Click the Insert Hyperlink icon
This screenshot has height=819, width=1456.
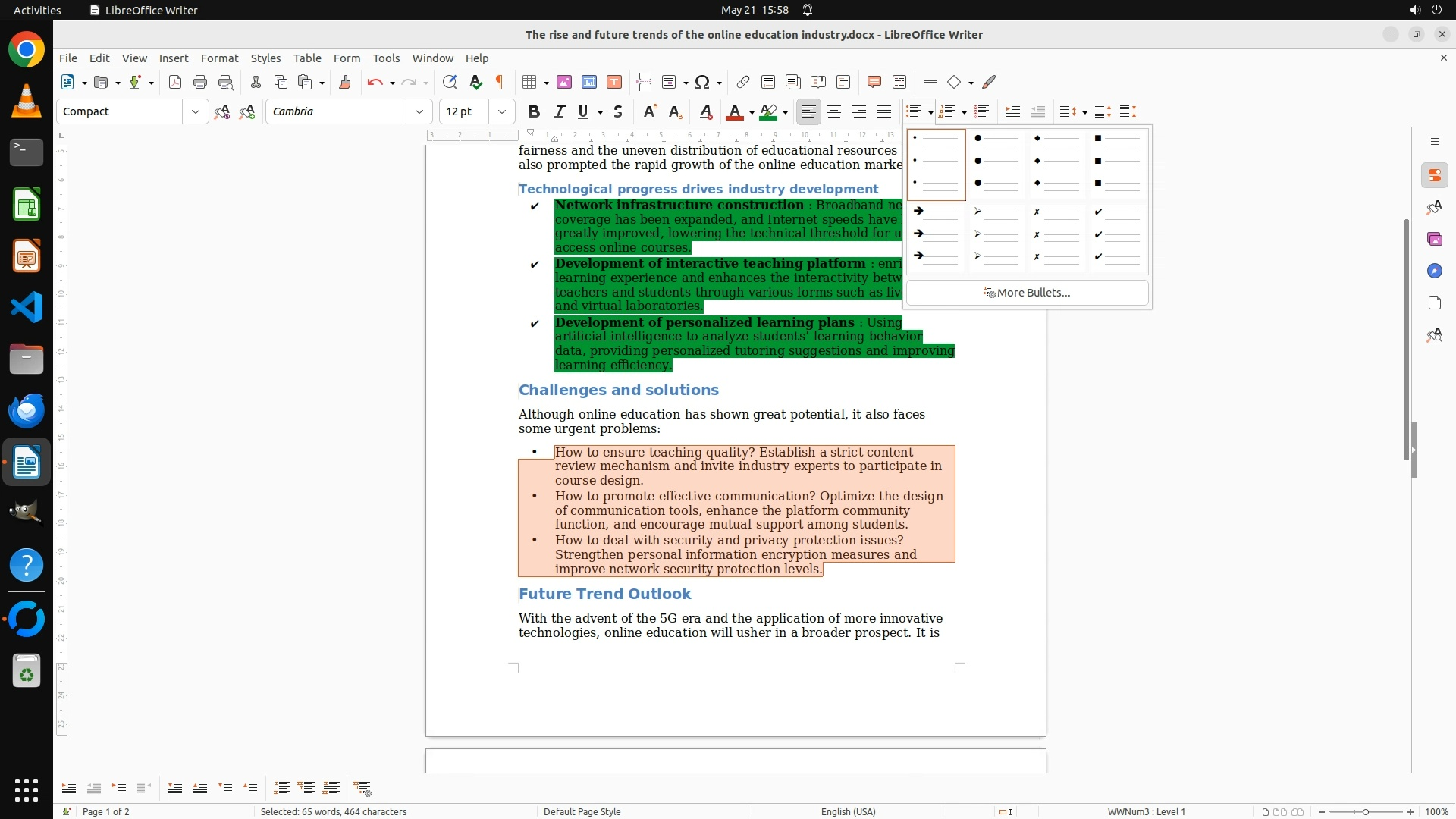click(743, 83)
